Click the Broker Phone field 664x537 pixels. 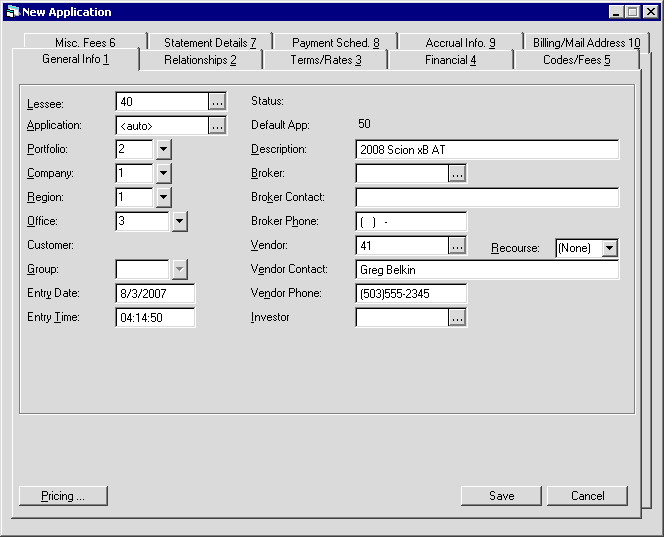(x=411, y=221)
